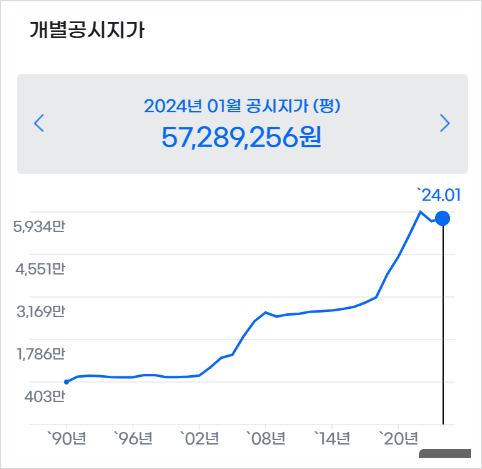Click the 1,786만 y-axis label

41,354
